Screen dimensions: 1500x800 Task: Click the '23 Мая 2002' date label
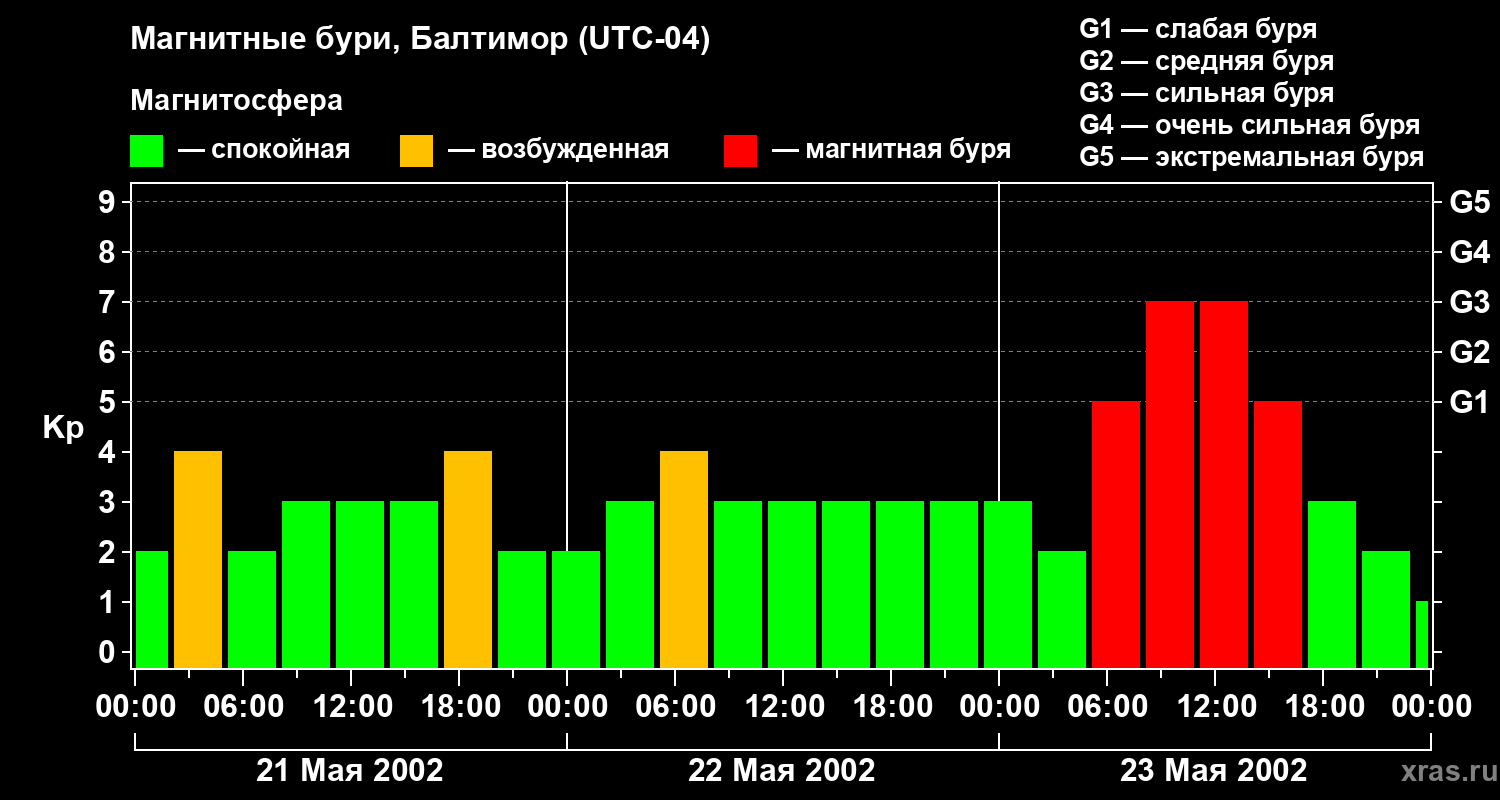pos(1214,770)
